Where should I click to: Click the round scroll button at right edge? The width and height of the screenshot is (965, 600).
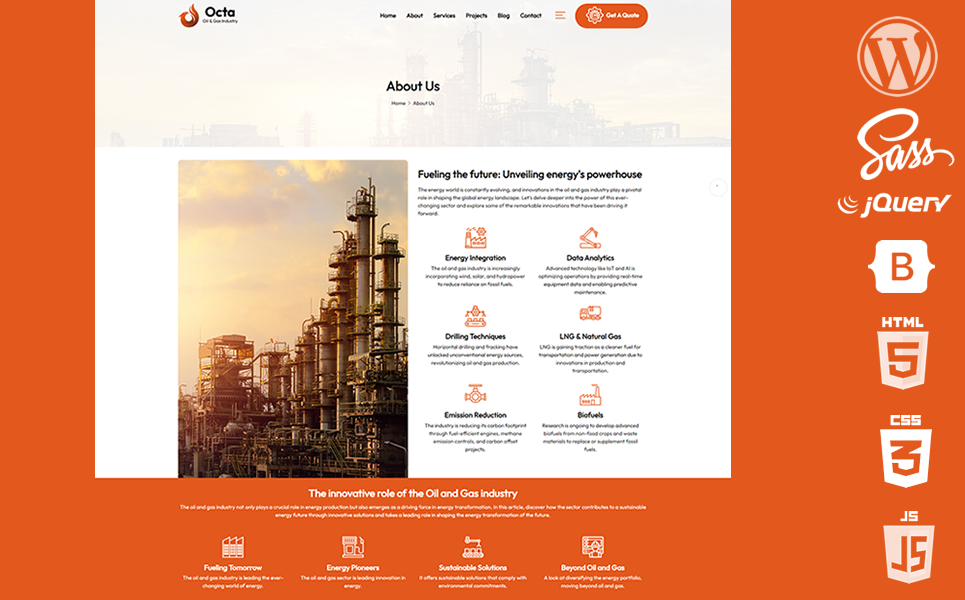click(x=717, y=187)
